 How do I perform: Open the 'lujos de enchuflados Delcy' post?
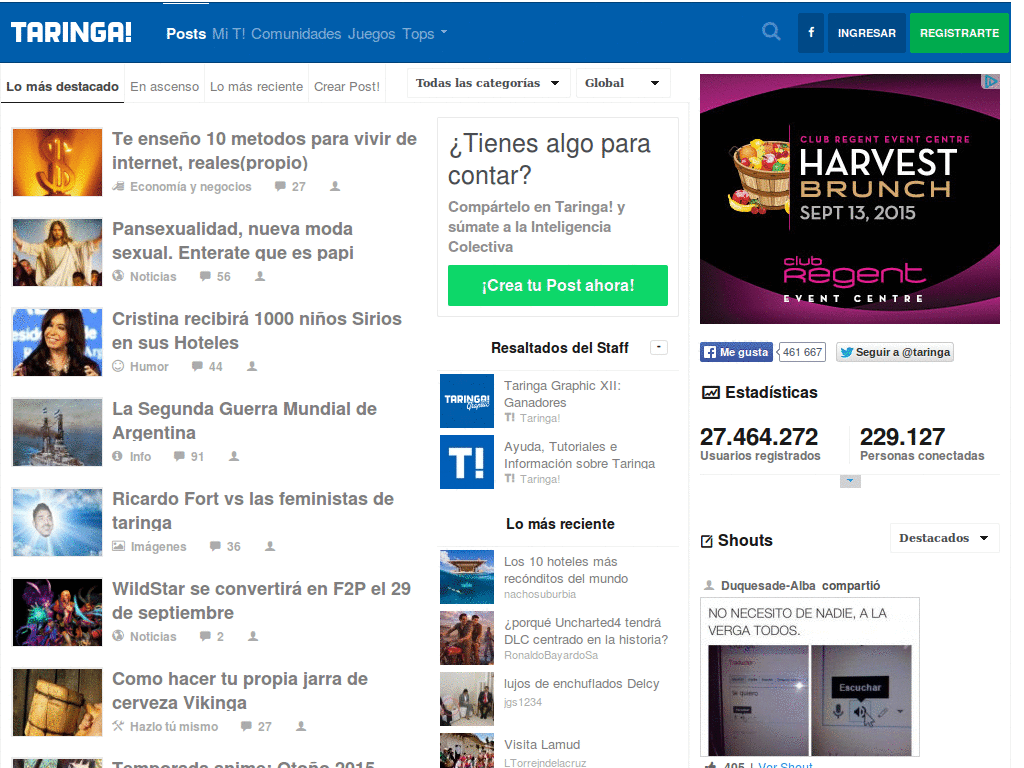(581, 684)
